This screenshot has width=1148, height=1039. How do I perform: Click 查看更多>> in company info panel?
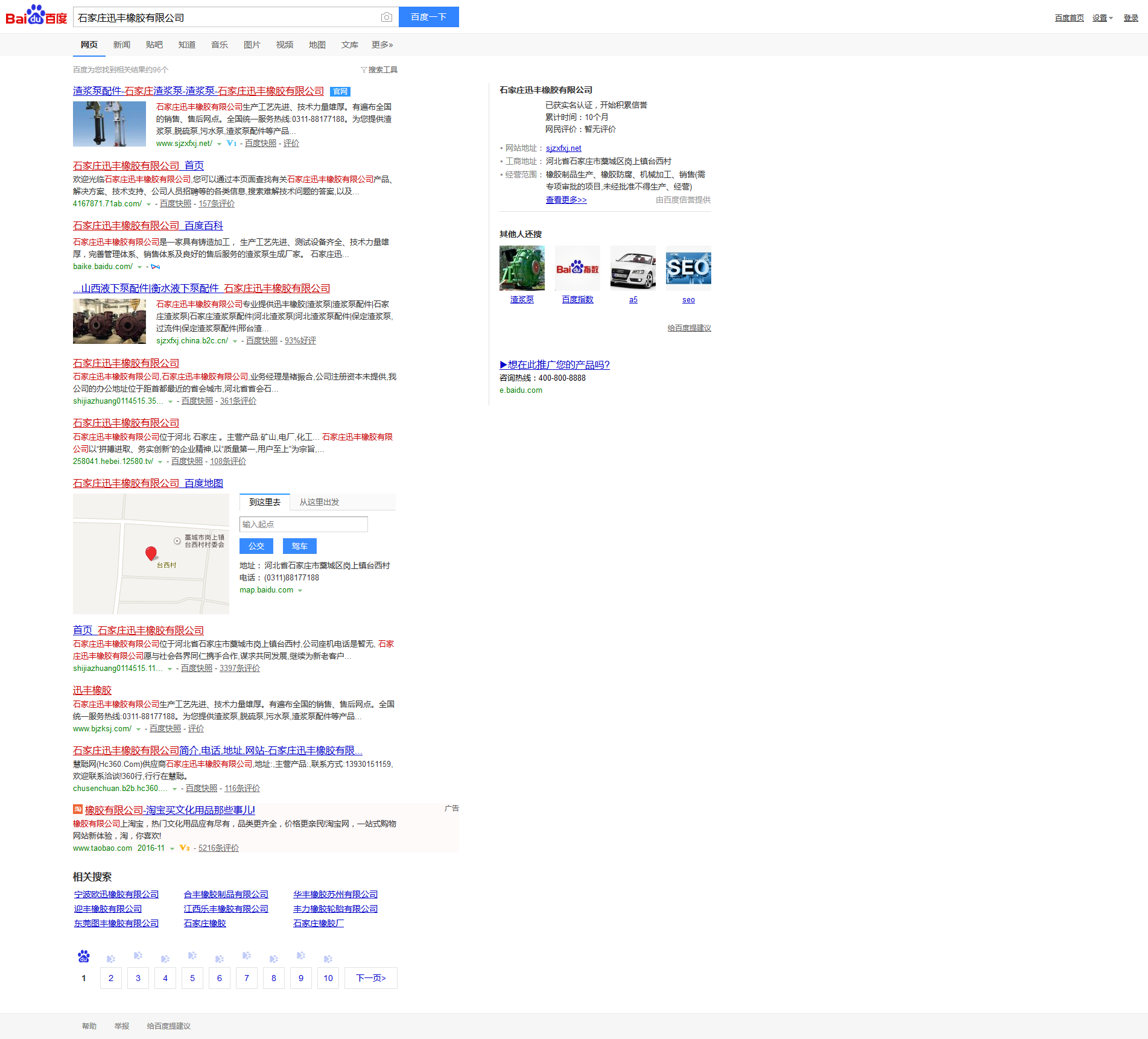pyautogui.click(x=566, y=200)
